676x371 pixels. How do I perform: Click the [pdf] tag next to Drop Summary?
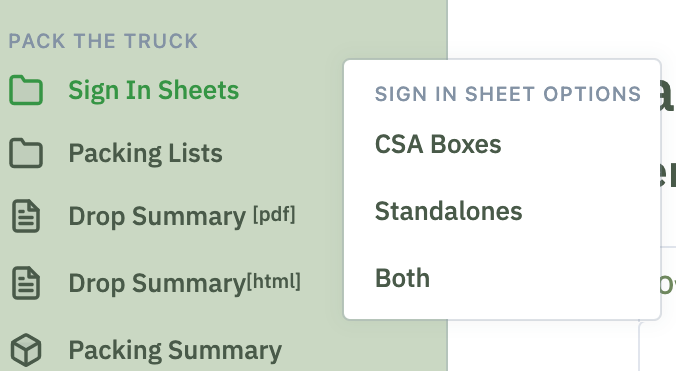coord(274,214)
